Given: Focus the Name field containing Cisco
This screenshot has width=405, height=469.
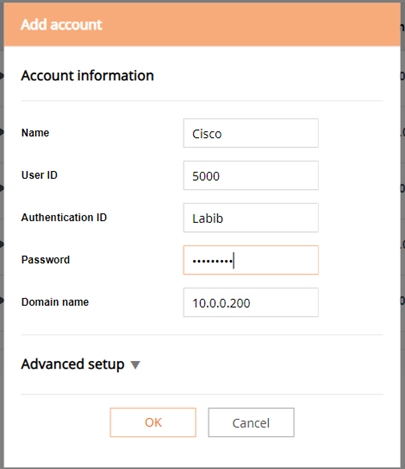Looking at the screenshot, I should (251, 133).
